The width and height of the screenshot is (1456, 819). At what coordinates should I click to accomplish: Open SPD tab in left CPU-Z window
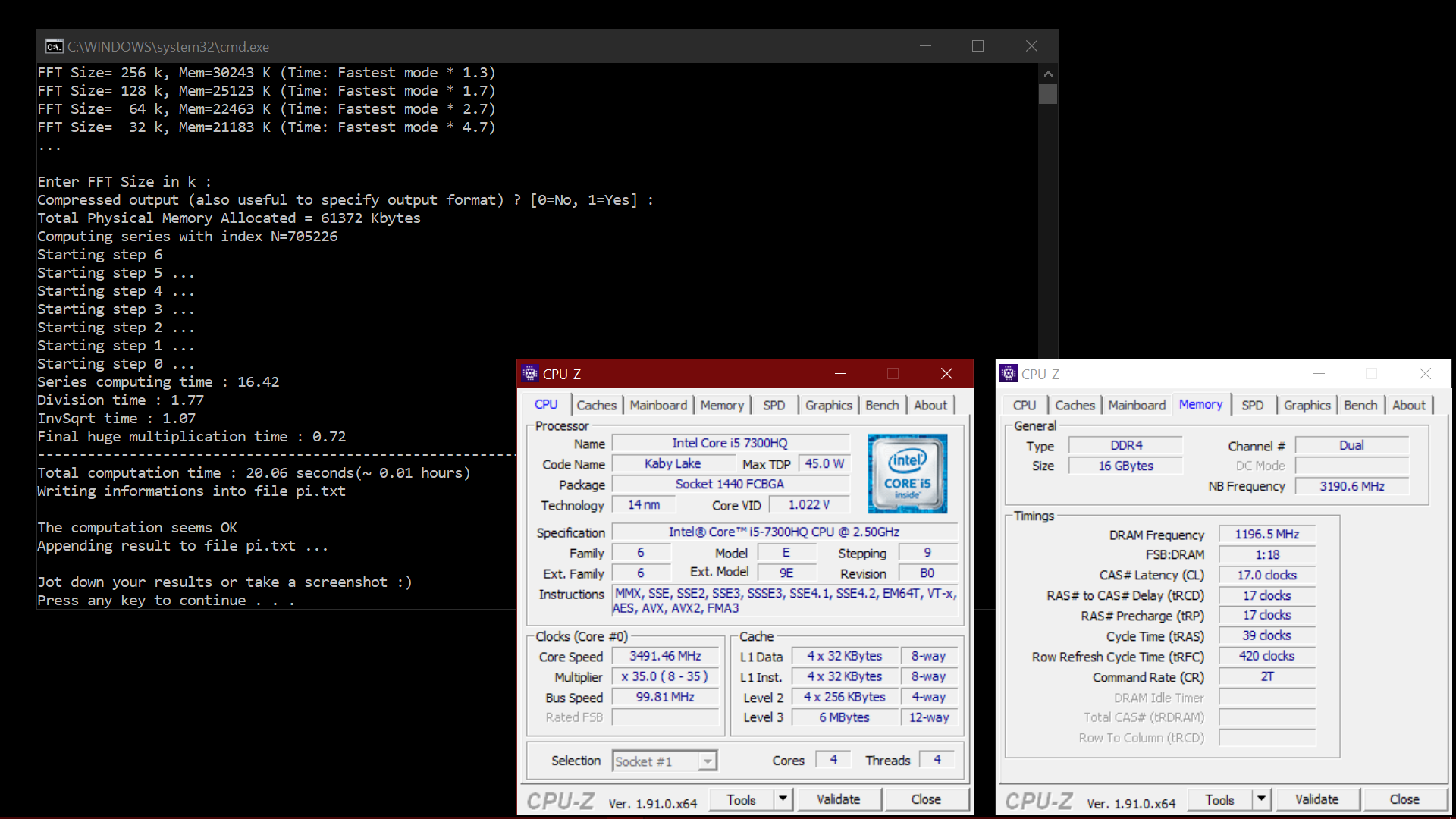click(x=773, y=405)
